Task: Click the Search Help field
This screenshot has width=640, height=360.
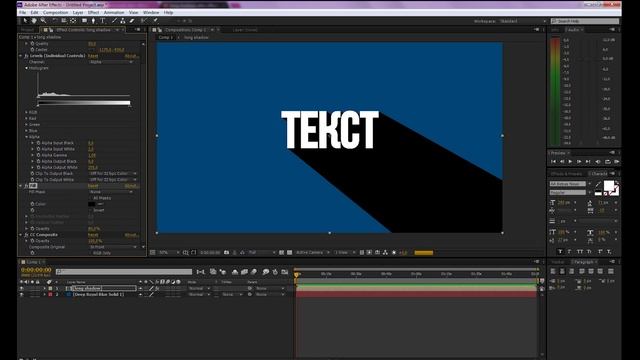Action: click(x=584, y=21)
